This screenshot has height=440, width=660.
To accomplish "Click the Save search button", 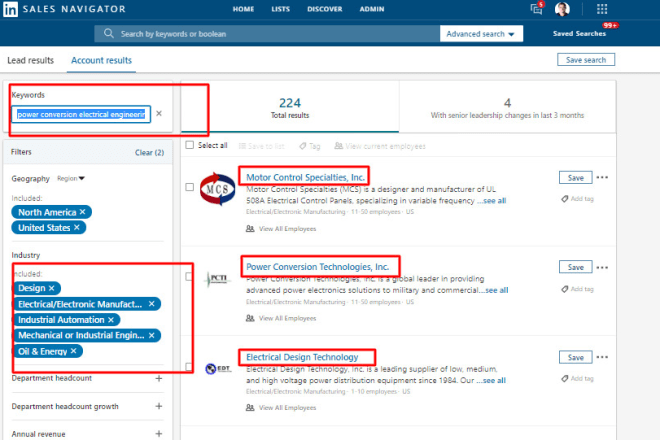I will [586, 60].
